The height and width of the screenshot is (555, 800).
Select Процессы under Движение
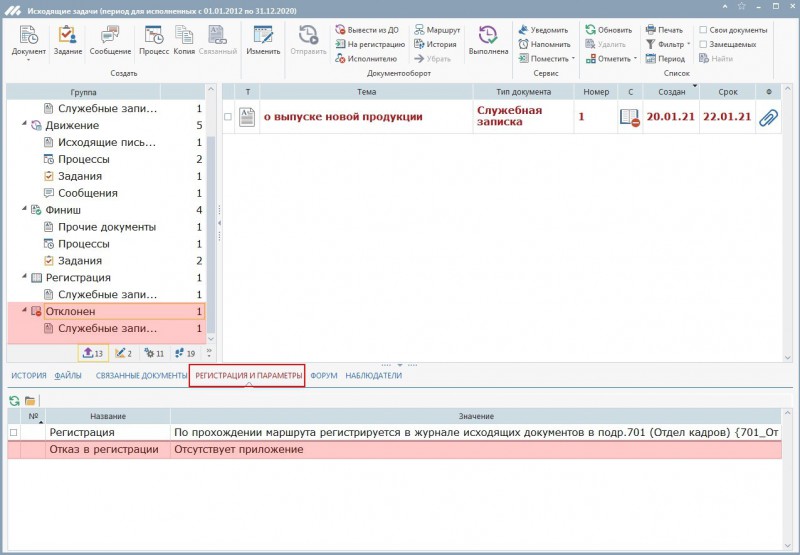point(84,159)
